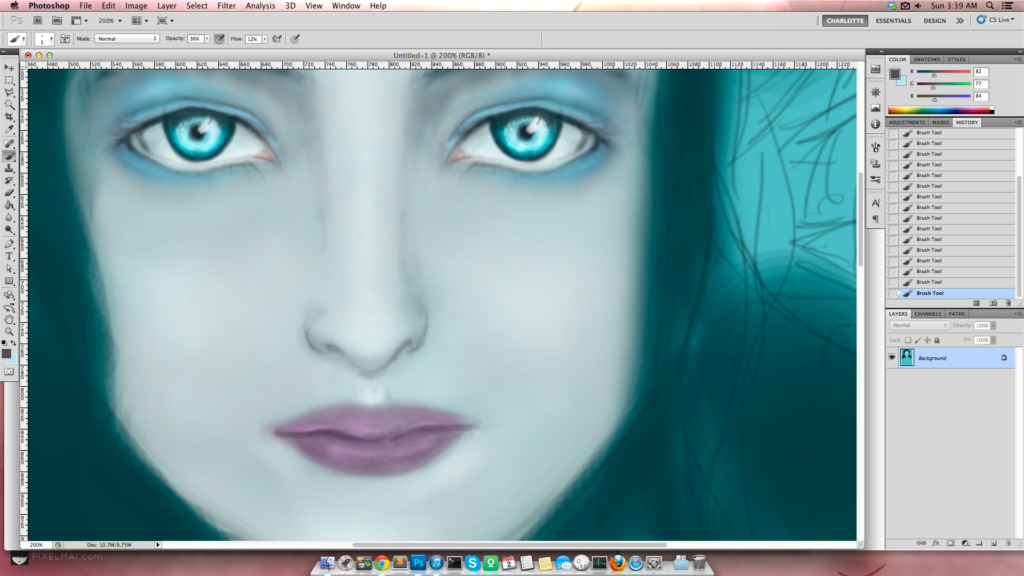The image size is (1024, 576).
Task: Select the Hand tool
Action: pos(9,320)
